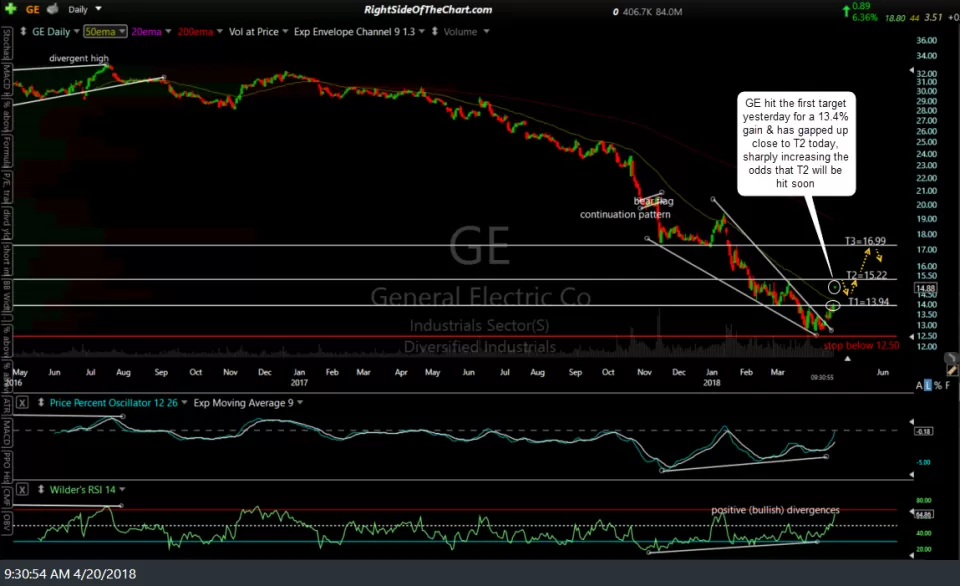Image resolution: width=960 pixels, height=586 pixels.
Task: Switch to the divd yld side tab
Action: 6,224
